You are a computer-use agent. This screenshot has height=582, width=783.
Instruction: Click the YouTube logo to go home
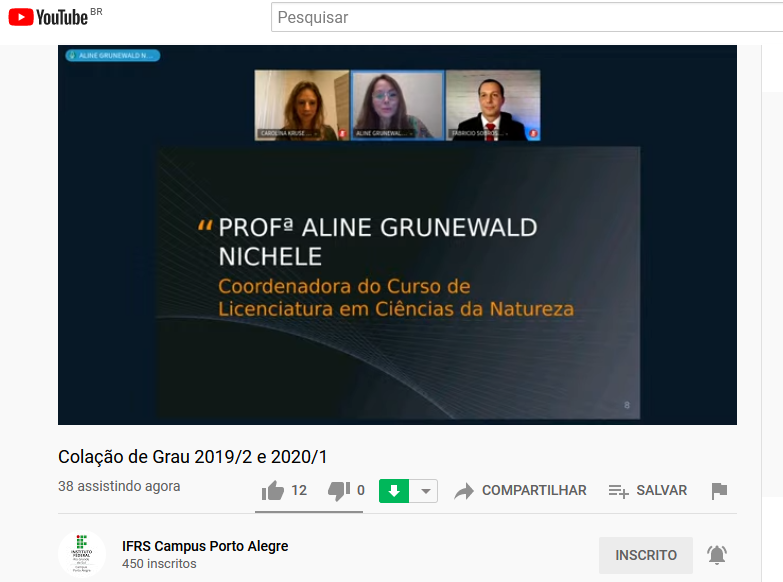coord(48,17)
